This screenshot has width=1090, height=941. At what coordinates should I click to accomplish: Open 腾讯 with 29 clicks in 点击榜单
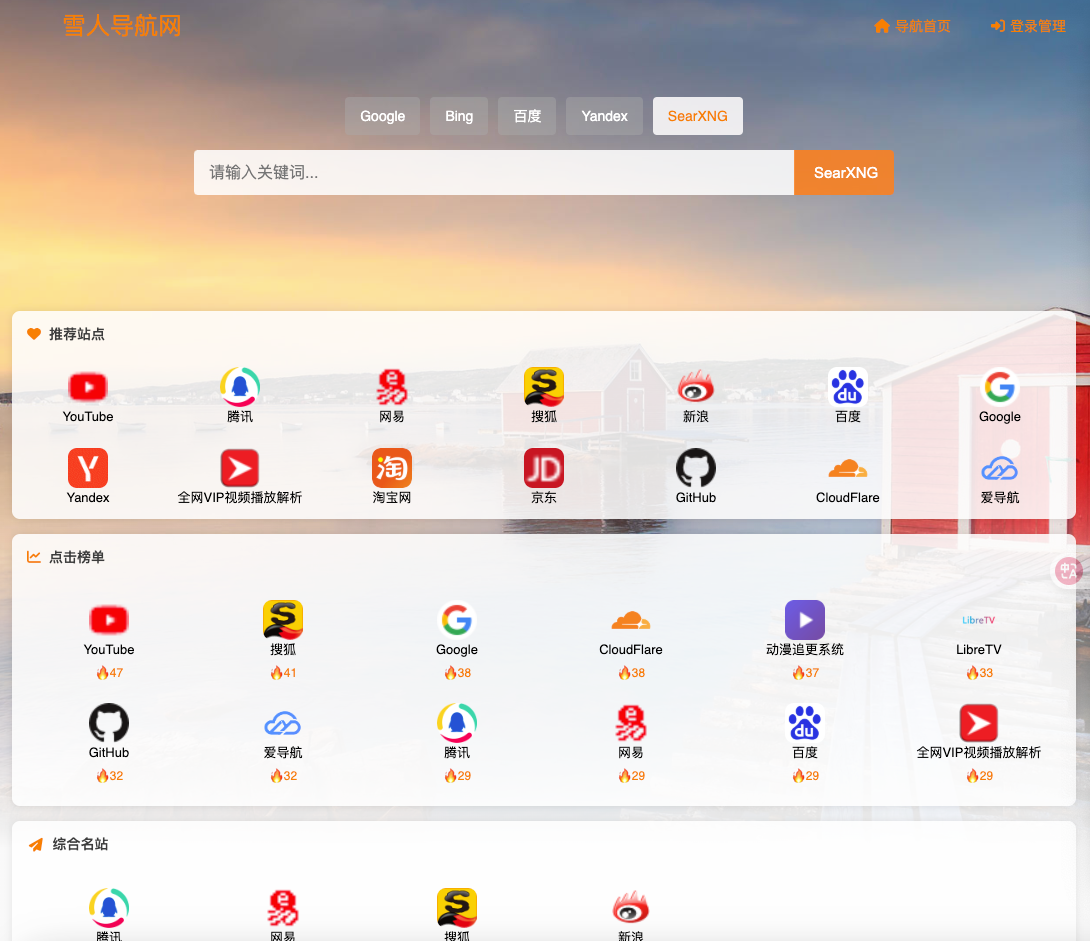click(x=457, y=723)
